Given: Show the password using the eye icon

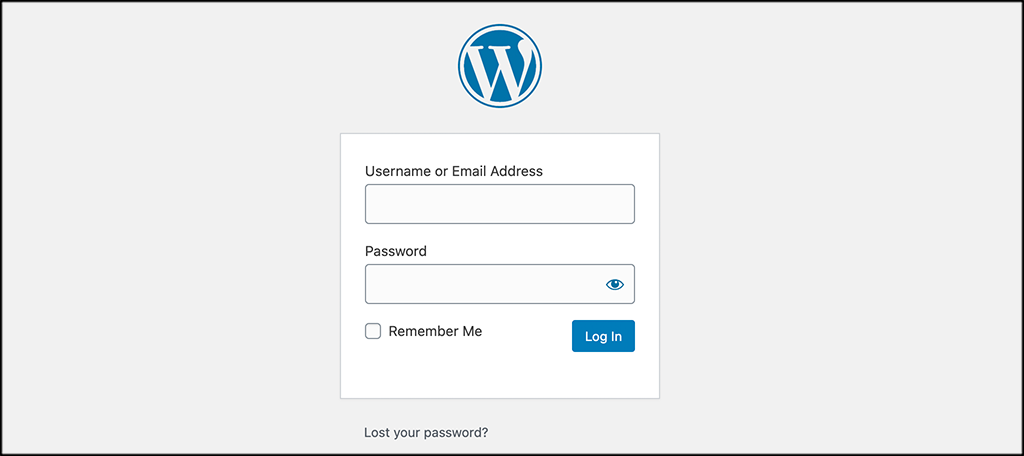Looking at the screenshot, I should point(614,284).
